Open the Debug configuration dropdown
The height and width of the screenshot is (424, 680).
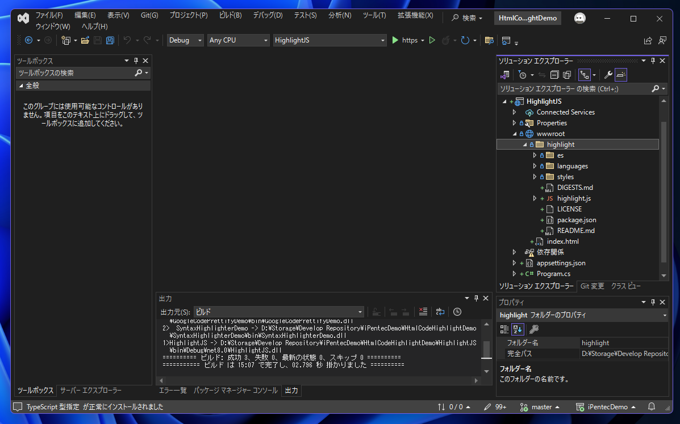(x=185, y=40)
